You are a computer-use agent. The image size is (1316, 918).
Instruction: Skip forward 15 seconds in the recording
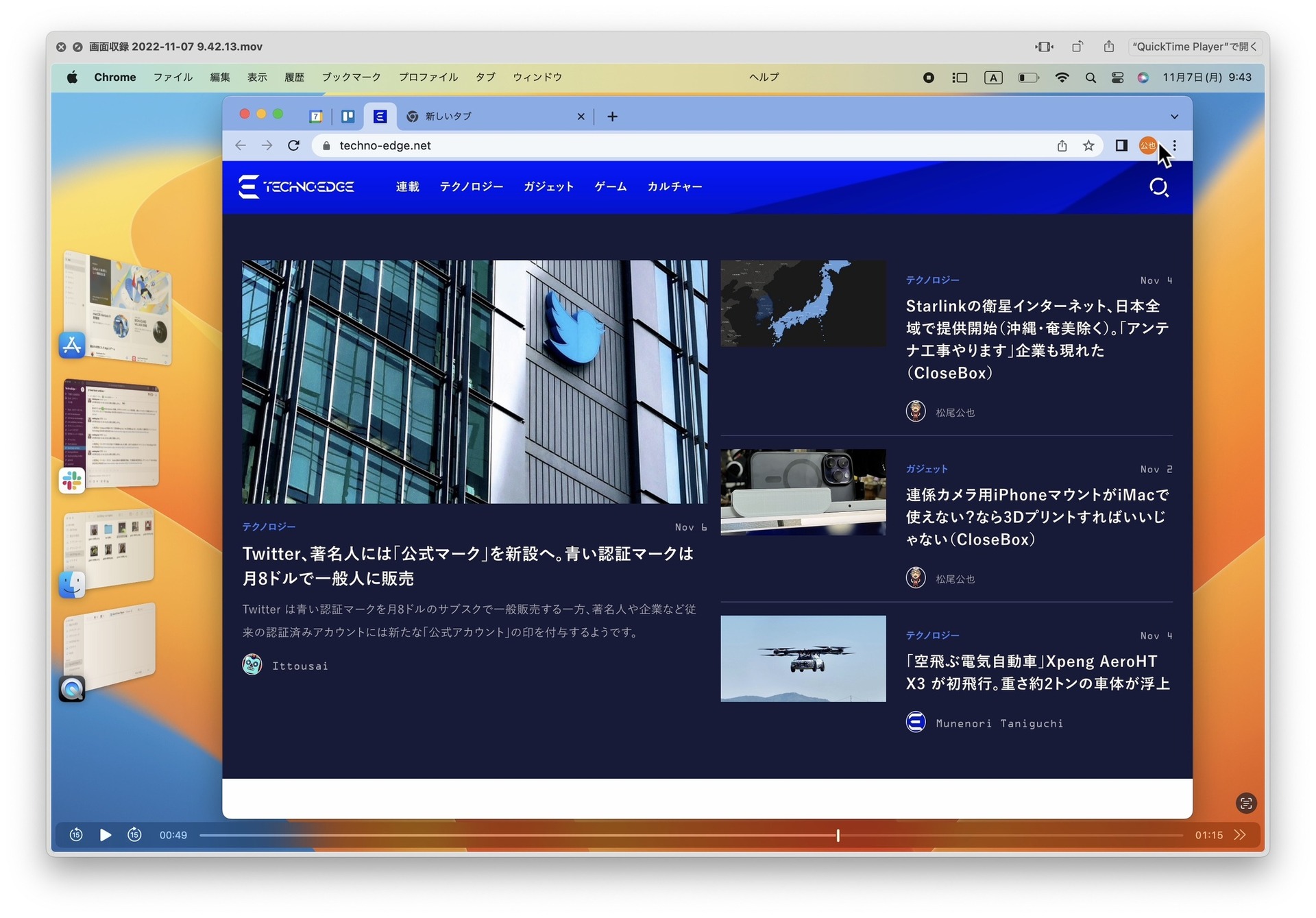(x=134, y=834)
